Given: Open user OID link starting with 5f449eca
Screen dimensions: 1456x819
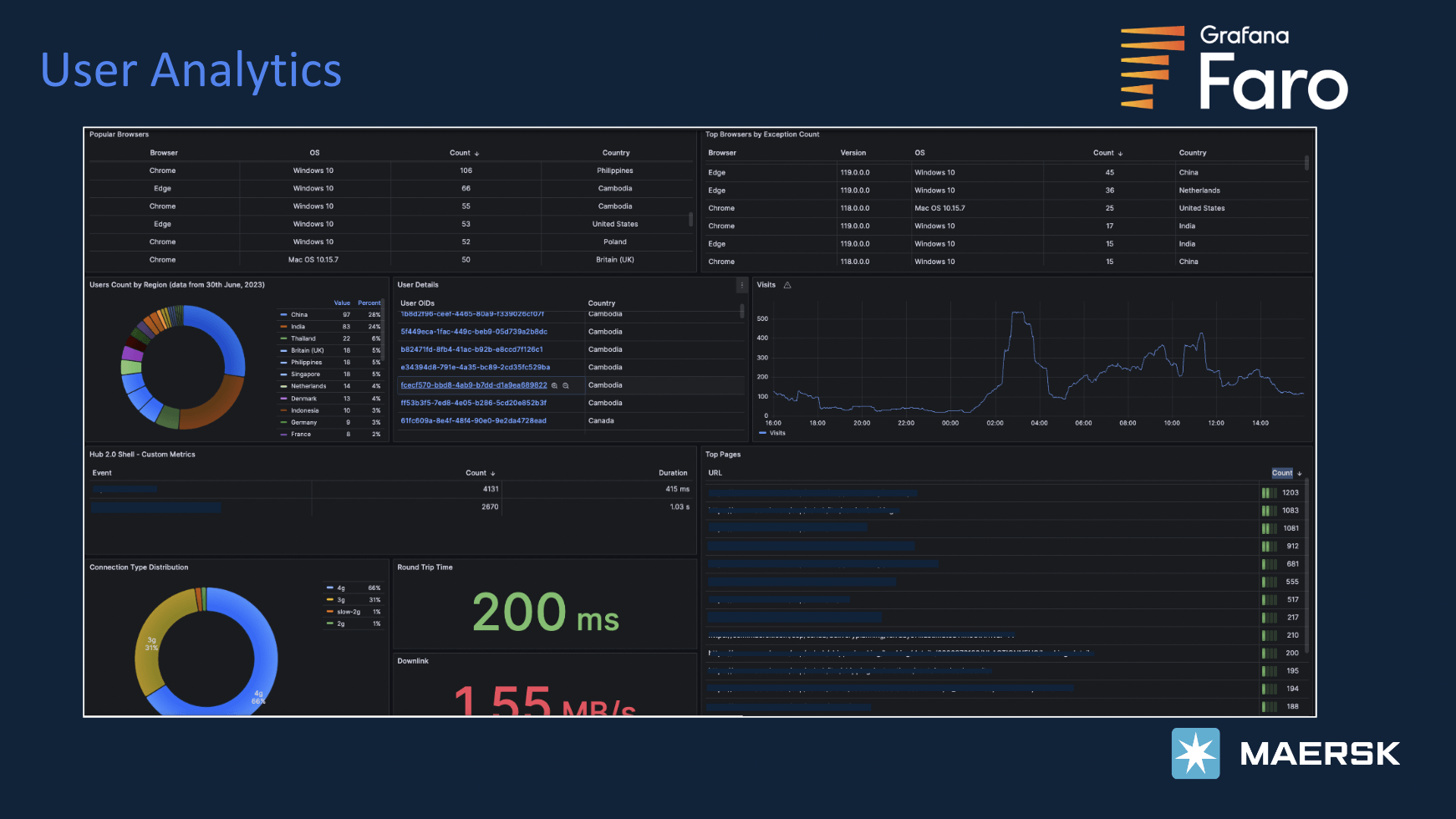Looking at the screenshot, I should click(474, 332).
